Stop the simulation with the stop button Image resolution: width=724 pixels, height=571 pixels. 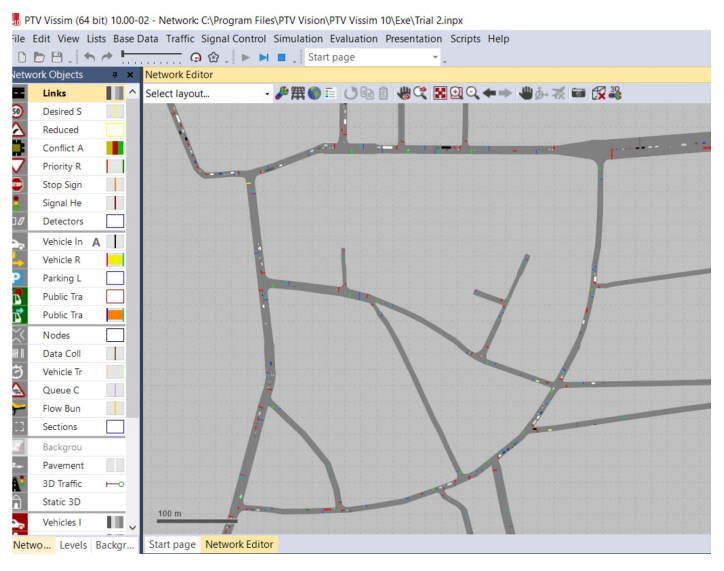pos(282,58)
